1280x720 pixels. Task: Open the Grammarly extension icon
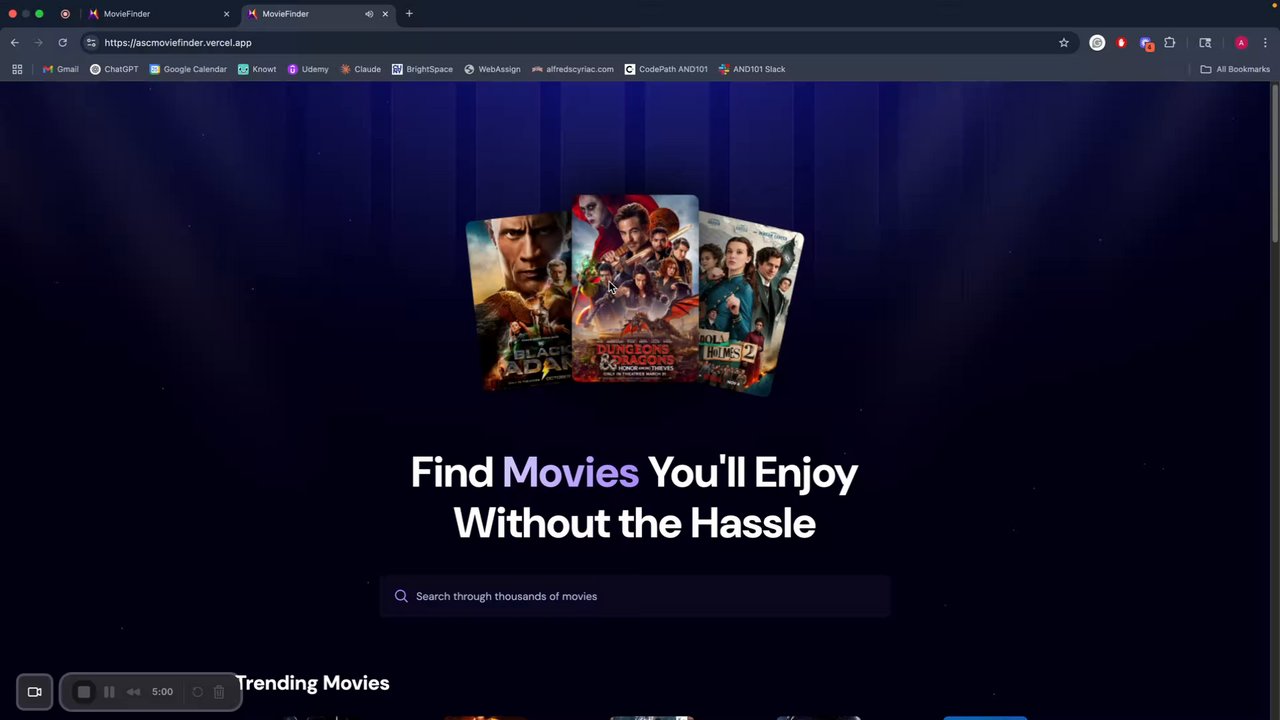(x=1097, y=43)
